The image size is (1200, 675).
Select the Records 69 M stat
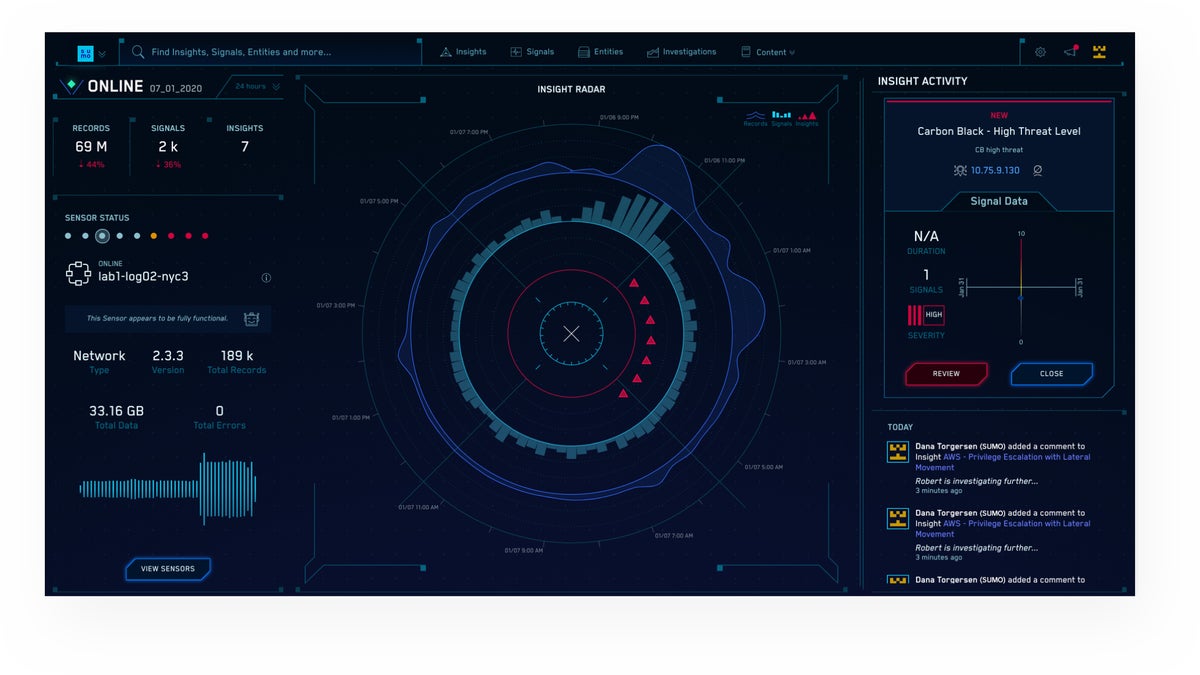(x=91, y=146)
